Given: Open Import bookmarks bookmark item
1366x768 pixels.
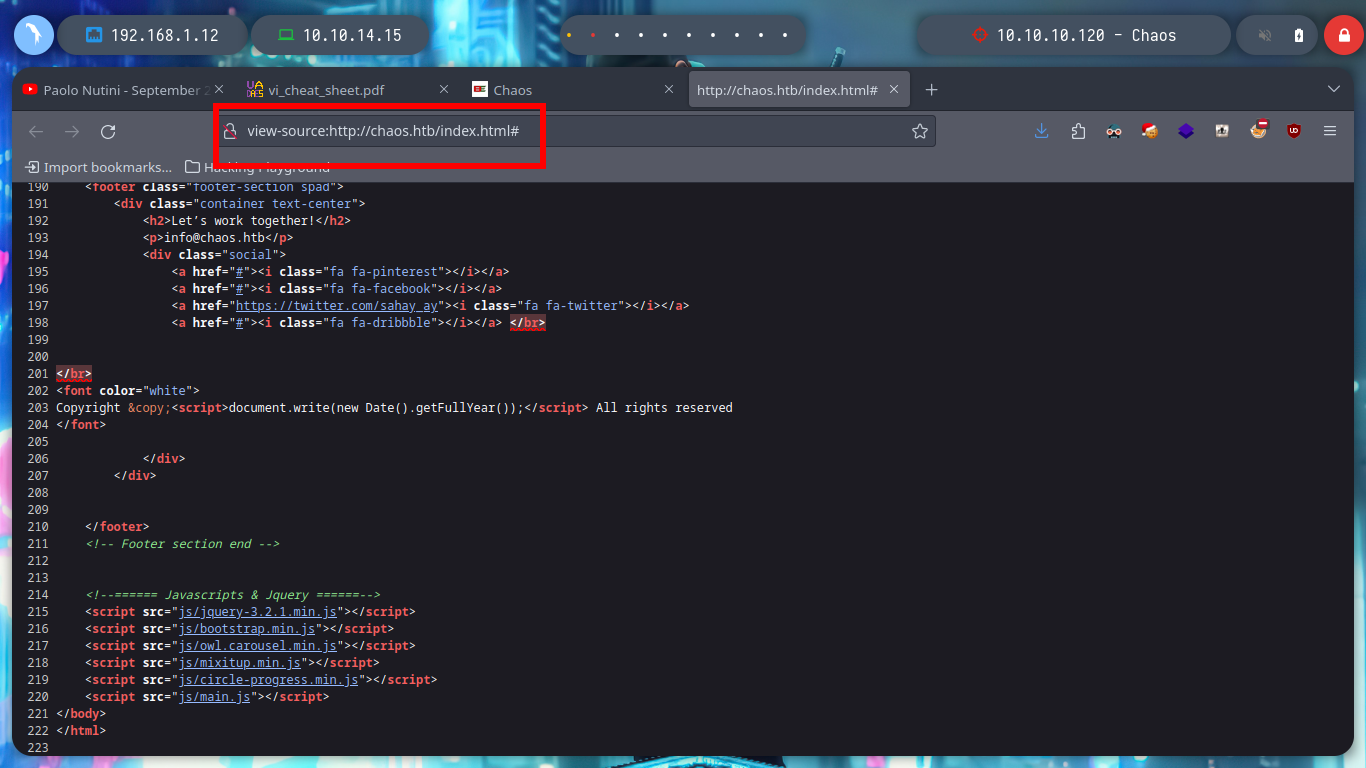Looking at the screenshot, I should point(98,167).
